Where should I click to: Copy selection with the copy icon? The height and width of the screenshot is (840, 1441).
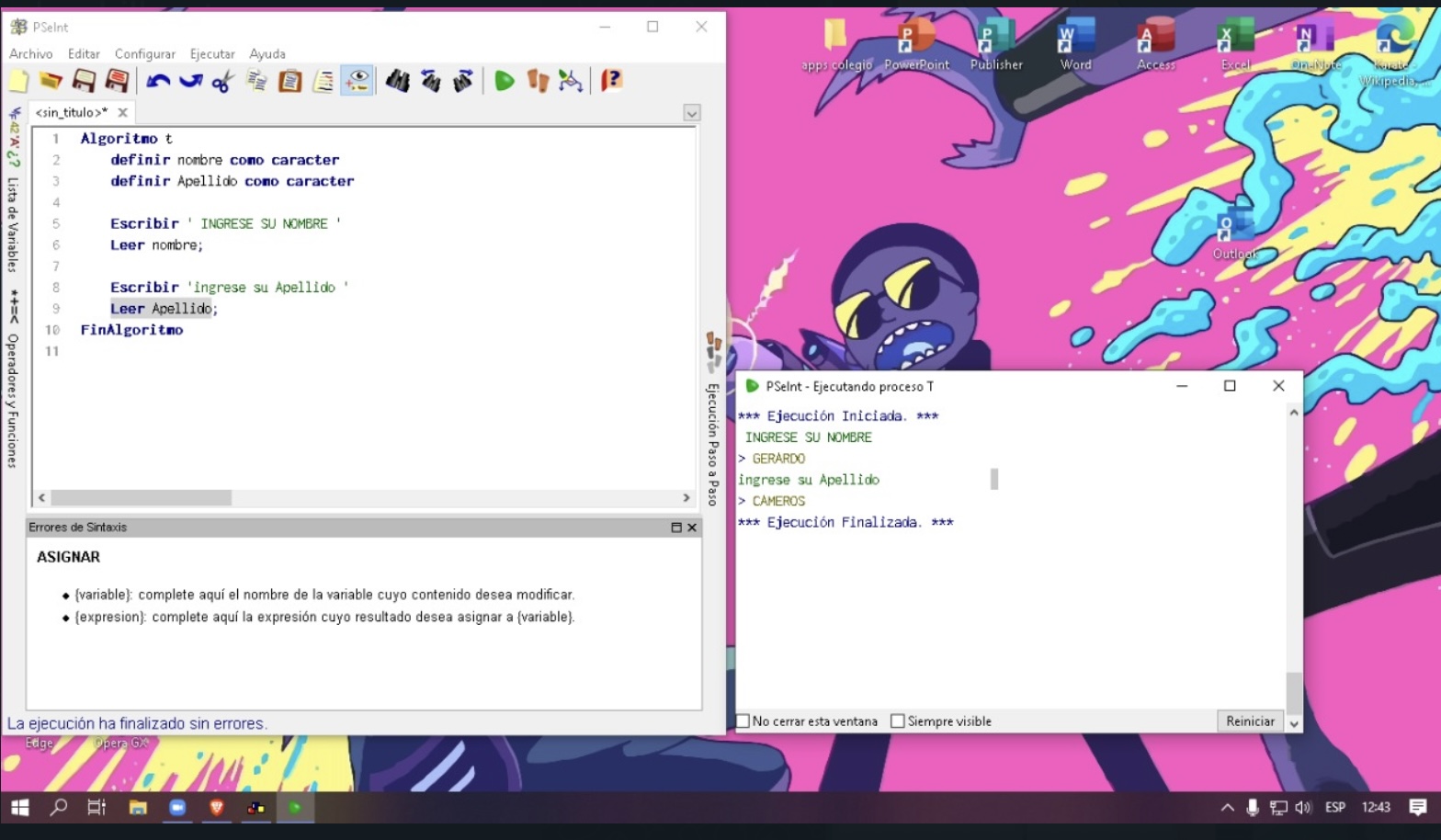256,81
